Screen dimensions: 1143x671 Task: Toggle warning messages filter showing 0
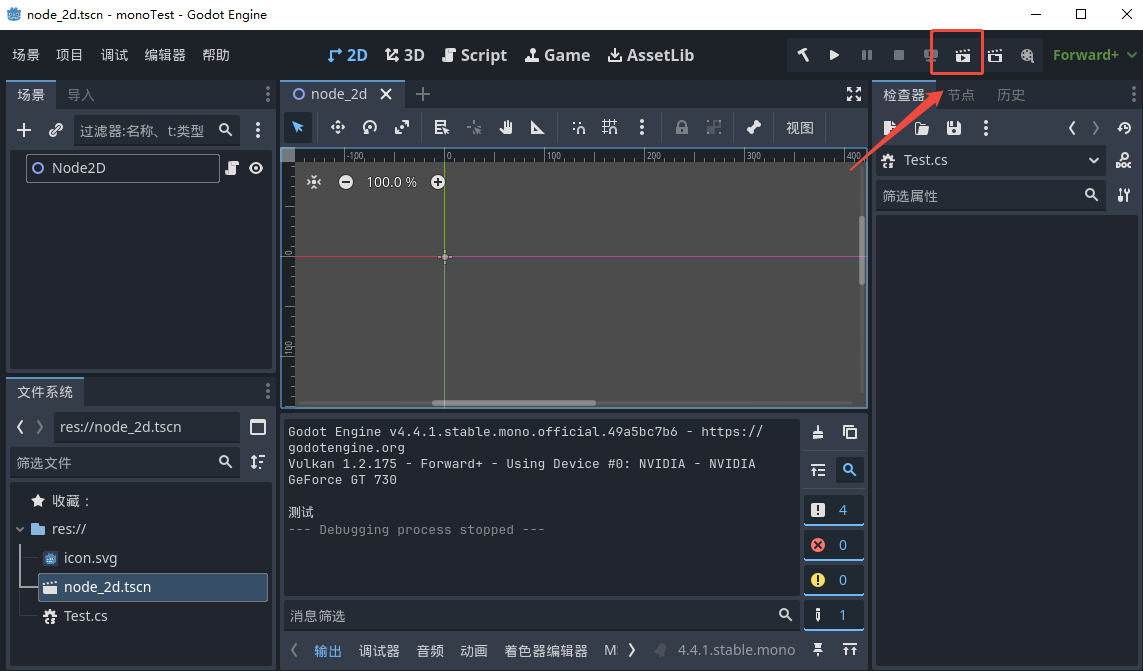pos(833,580)
